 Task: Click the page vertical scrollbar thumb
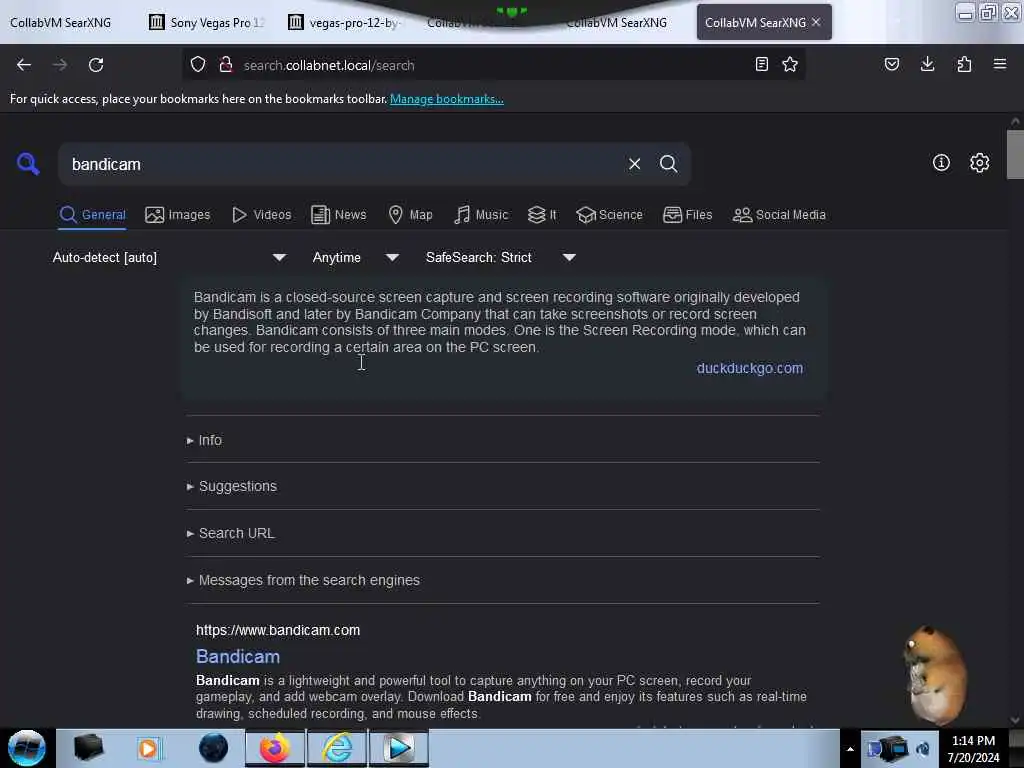(x=1014, y=155)
